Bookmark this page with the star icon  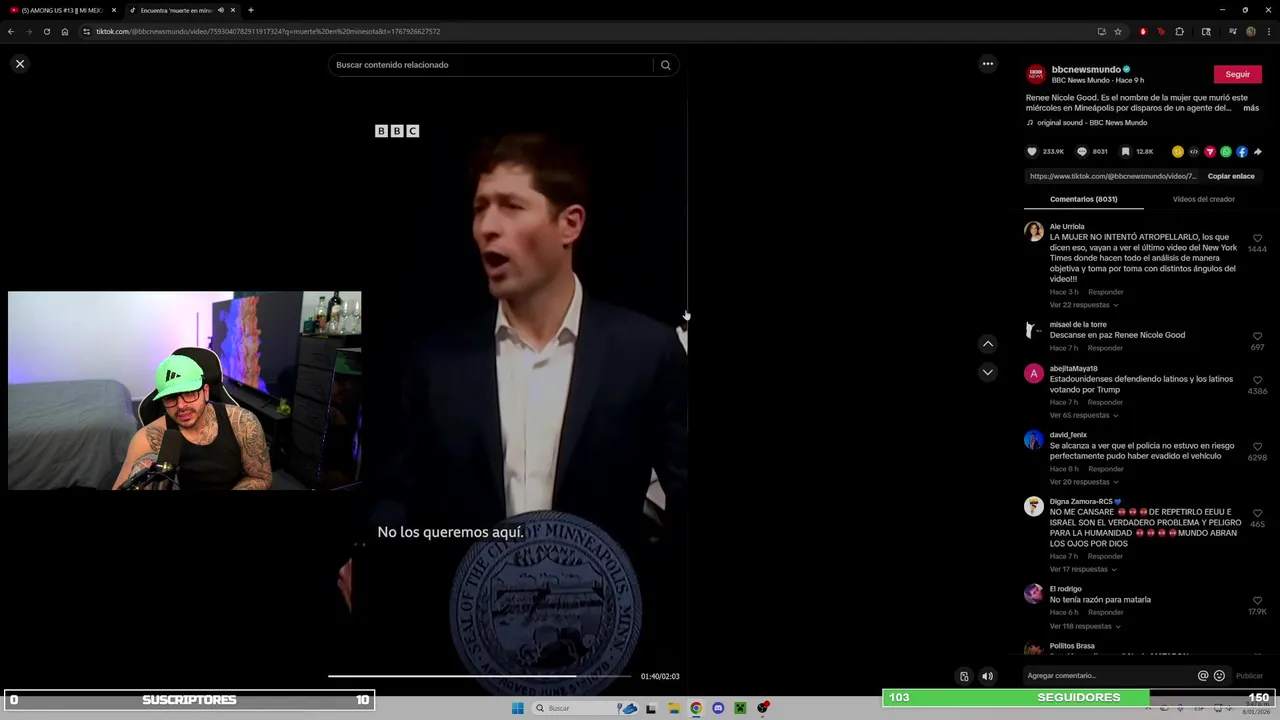point(1118,31)
